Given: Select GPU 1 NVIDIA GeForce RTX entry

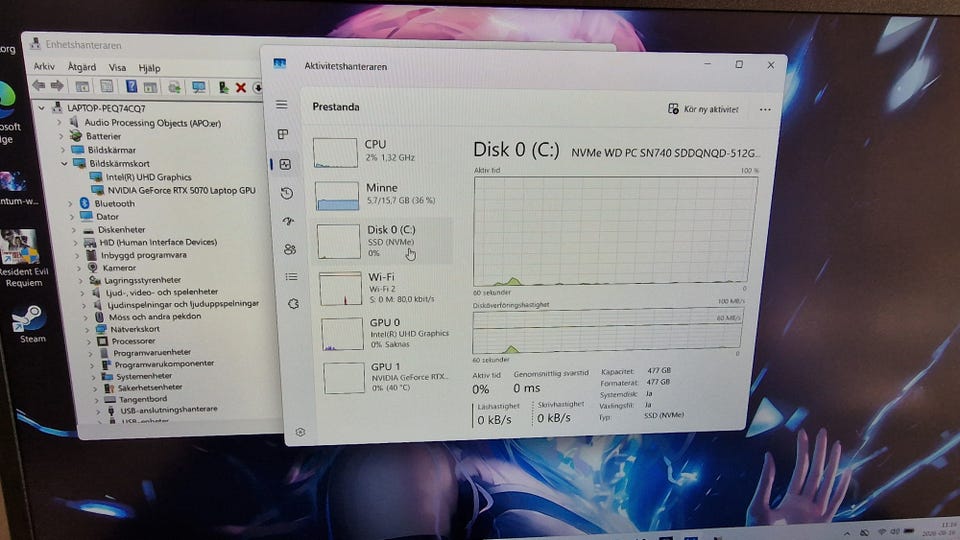Looking at the screenshot, I should tap(389, 377).
